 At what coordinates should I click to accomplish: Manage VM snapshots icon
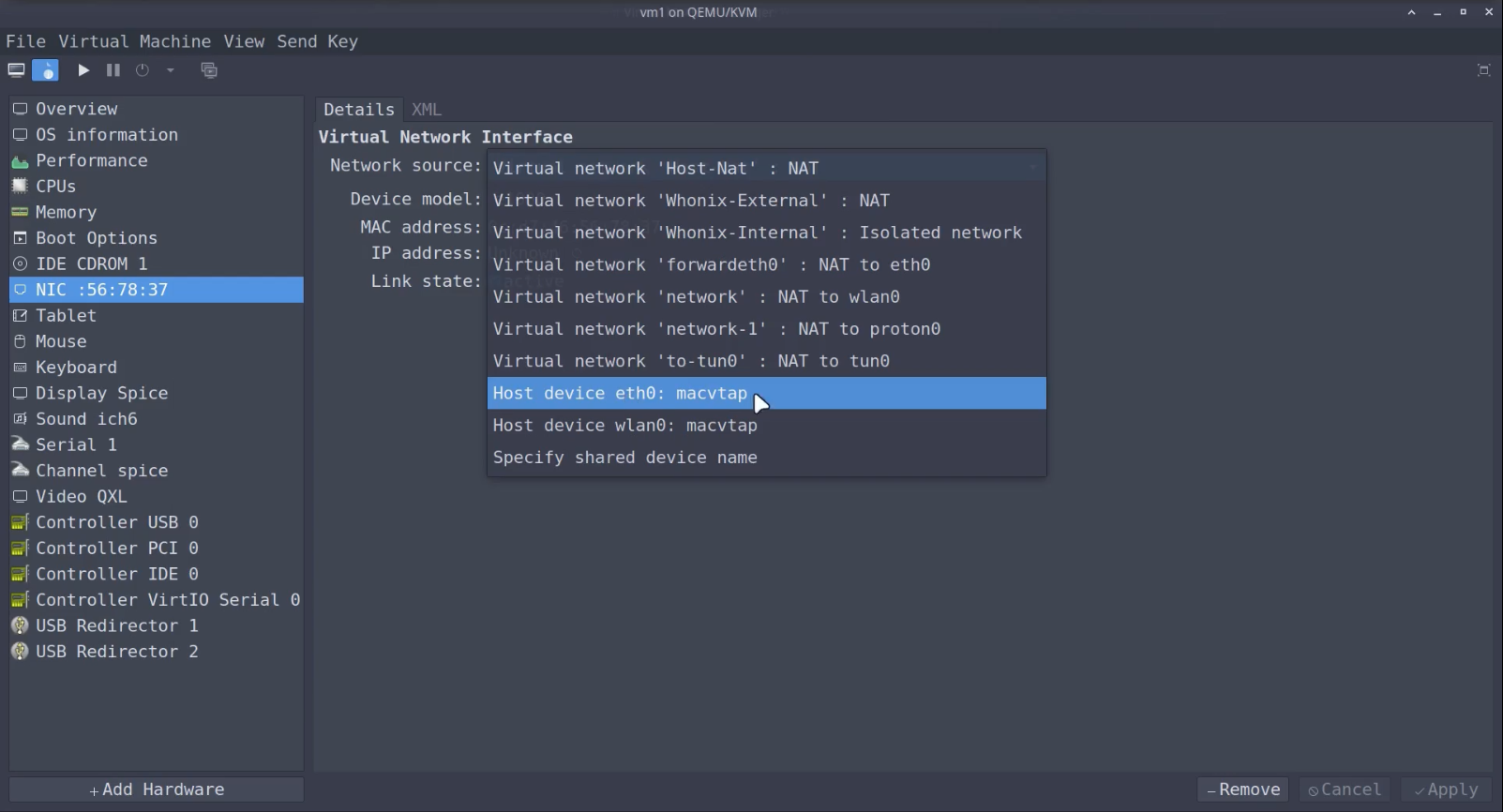pyautogui.click(x=209, y=70)
